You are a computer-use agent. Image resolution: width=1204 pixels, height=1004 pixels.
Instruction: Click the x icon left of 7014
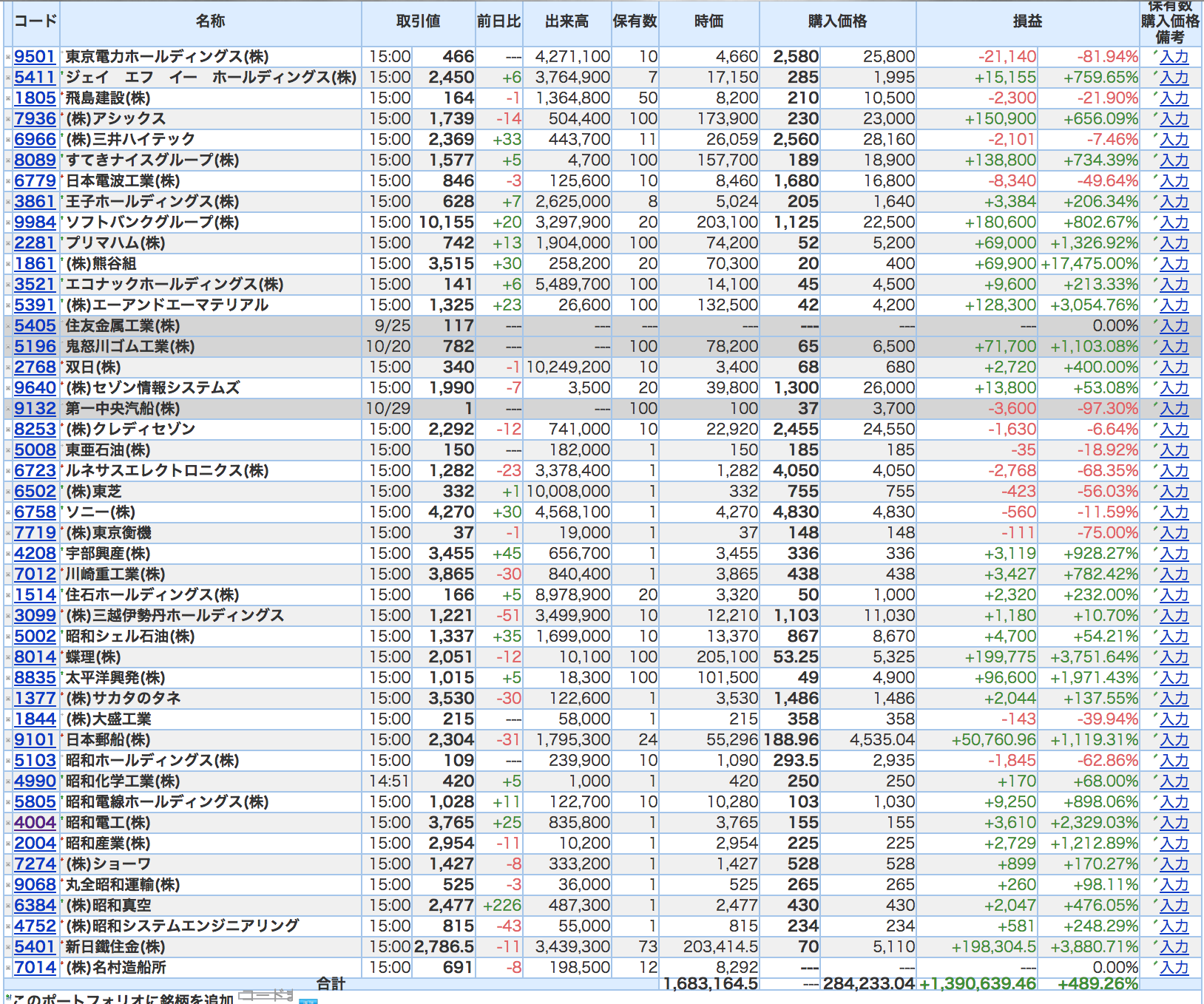(x=8, y=968)
